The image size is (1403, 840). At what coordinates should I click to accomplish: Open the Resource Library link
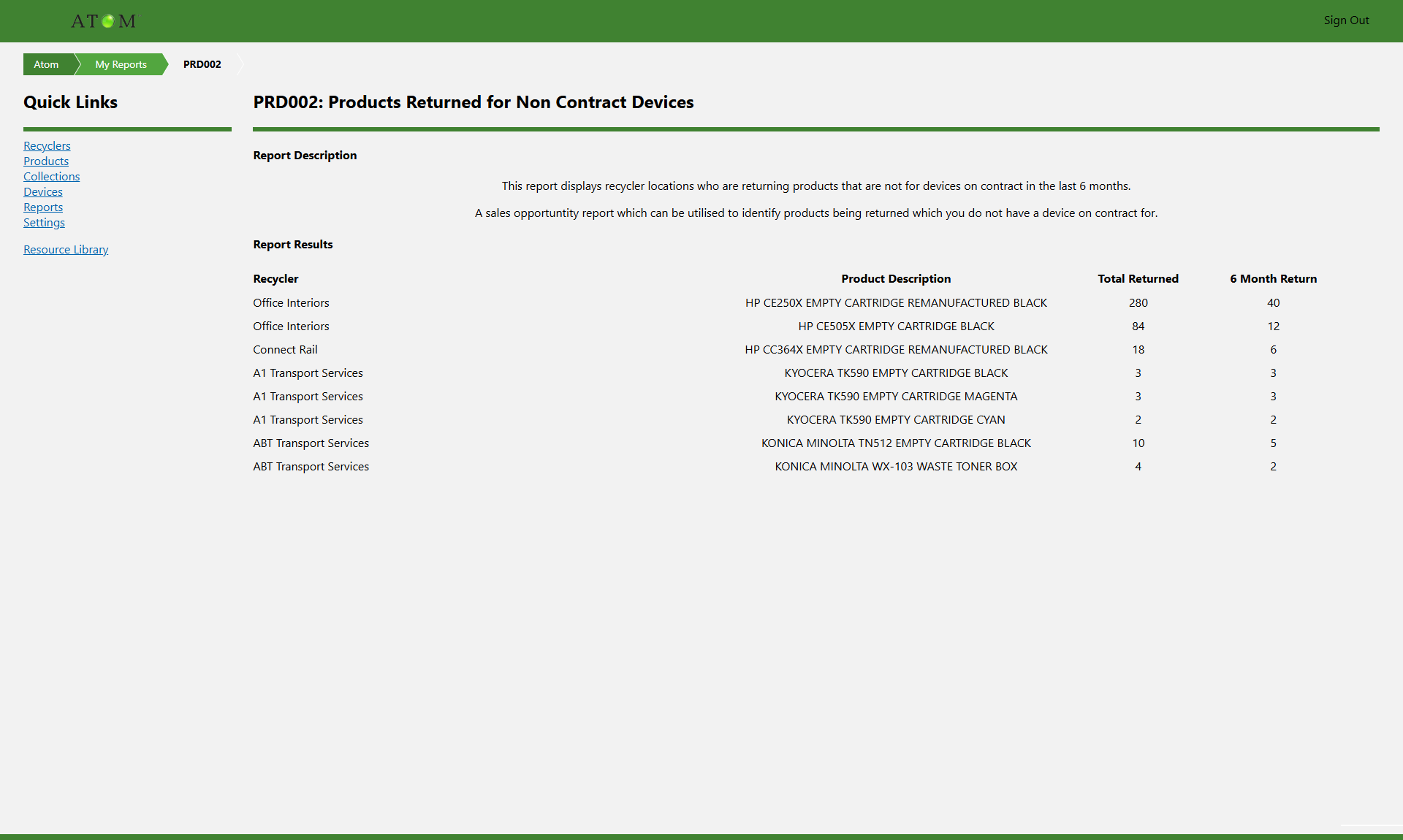[x=66, y=249]
